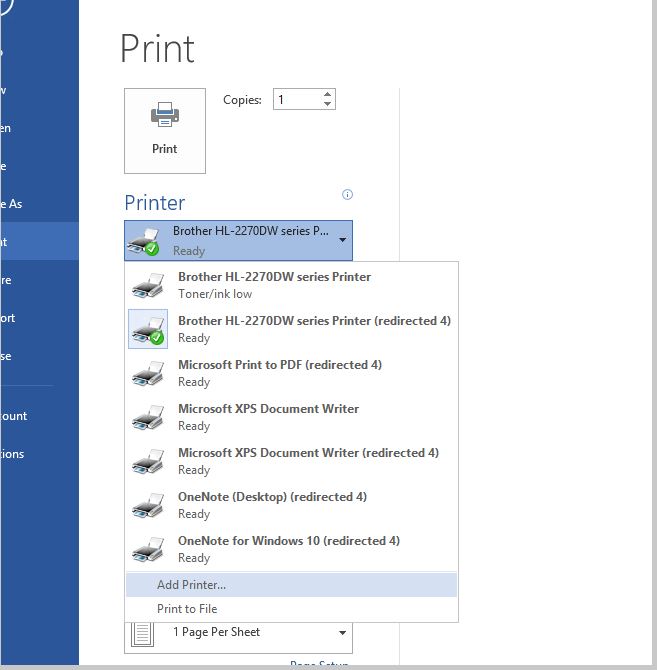Screen dimensions: 657x670
Task: Click the Copies number input field
Action: point(296,100)
